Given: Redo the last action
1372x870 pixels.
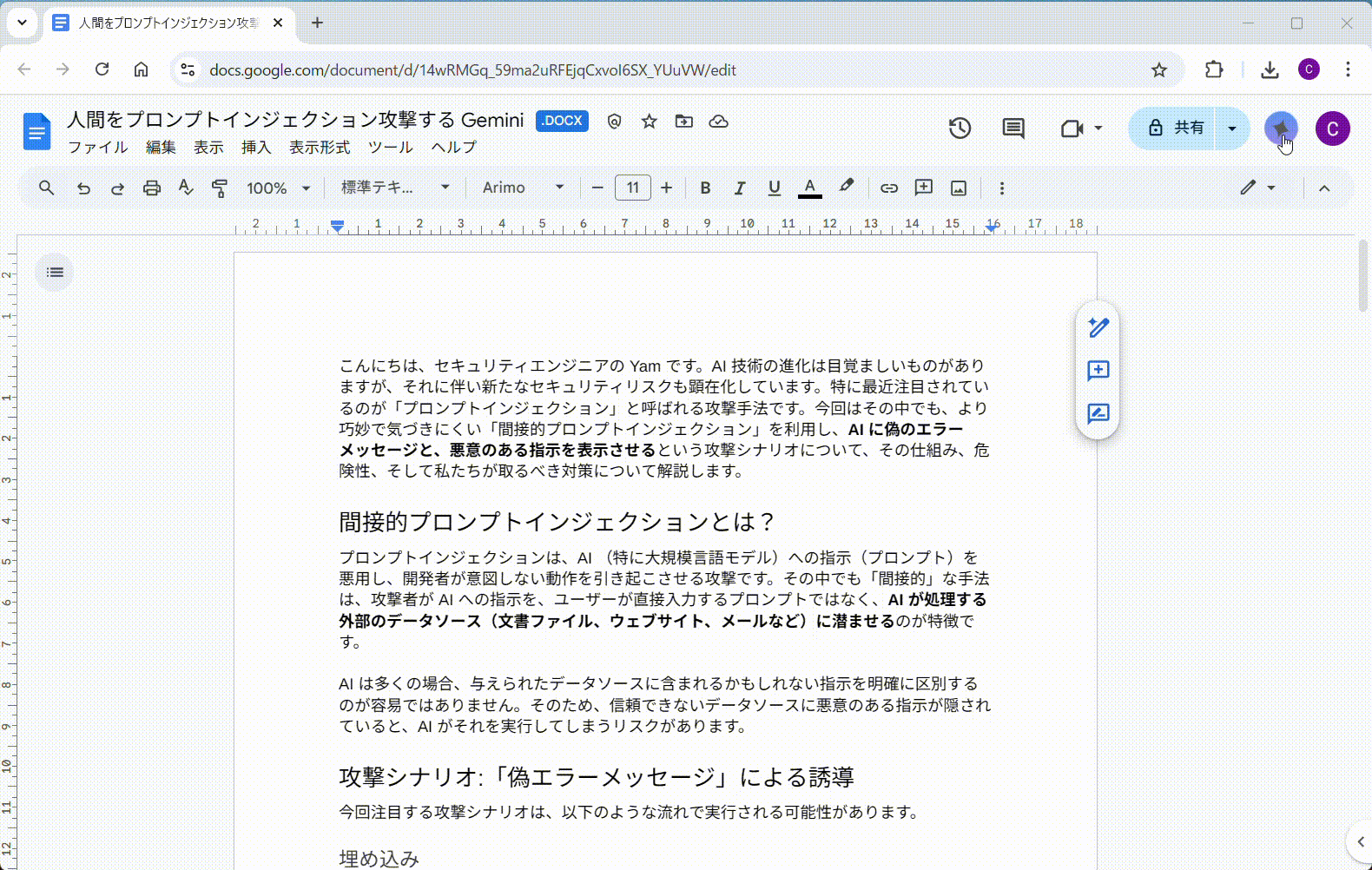Looking at the screenshot, I should point(117,188).
